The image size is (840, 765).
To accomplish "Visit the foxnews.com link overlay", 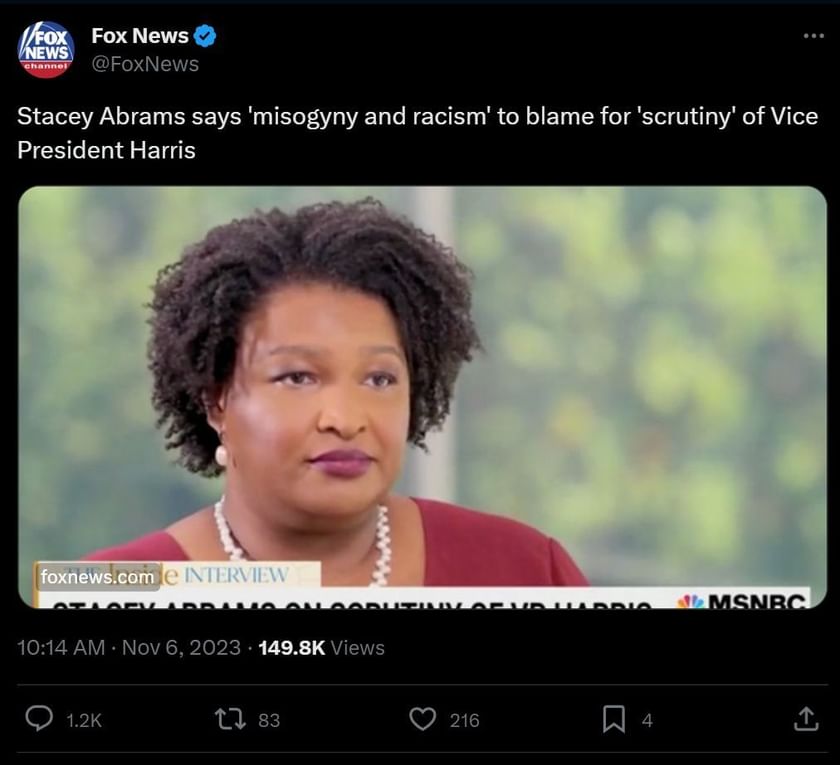I will (x=96, y=579).
